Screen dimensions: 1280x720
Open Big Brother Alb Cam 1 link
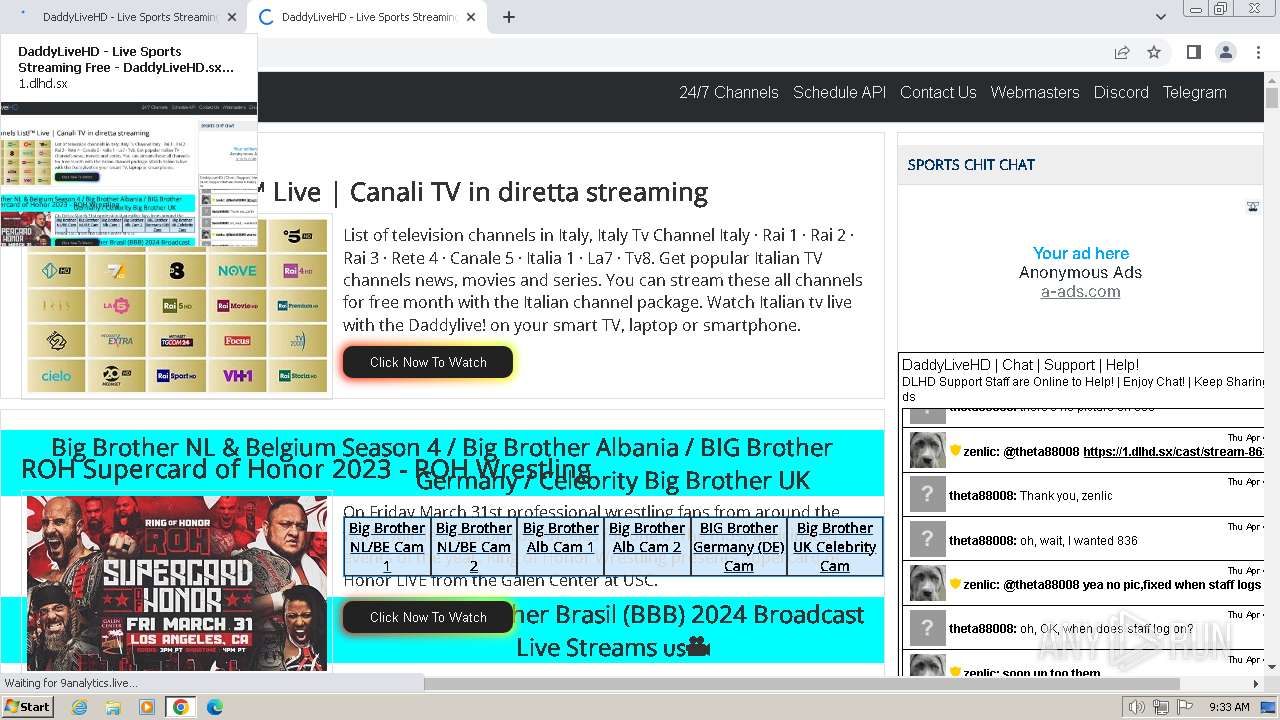tap(560, 538)
